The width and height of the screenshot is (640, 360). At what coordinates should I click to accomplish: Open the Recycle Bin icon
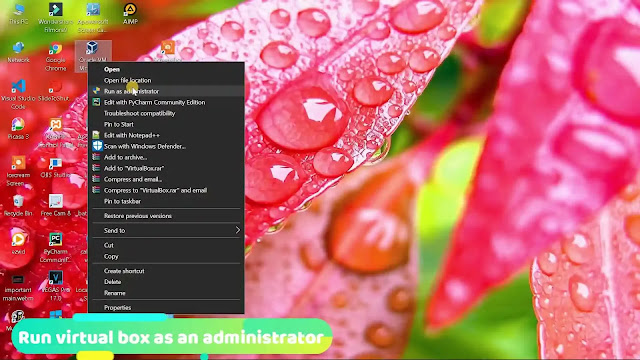(18, 205)
